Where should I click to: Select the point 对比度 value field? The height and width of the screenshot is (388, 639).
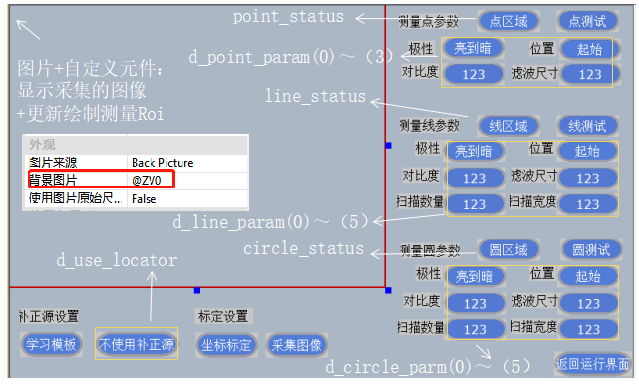pos(474,74)
